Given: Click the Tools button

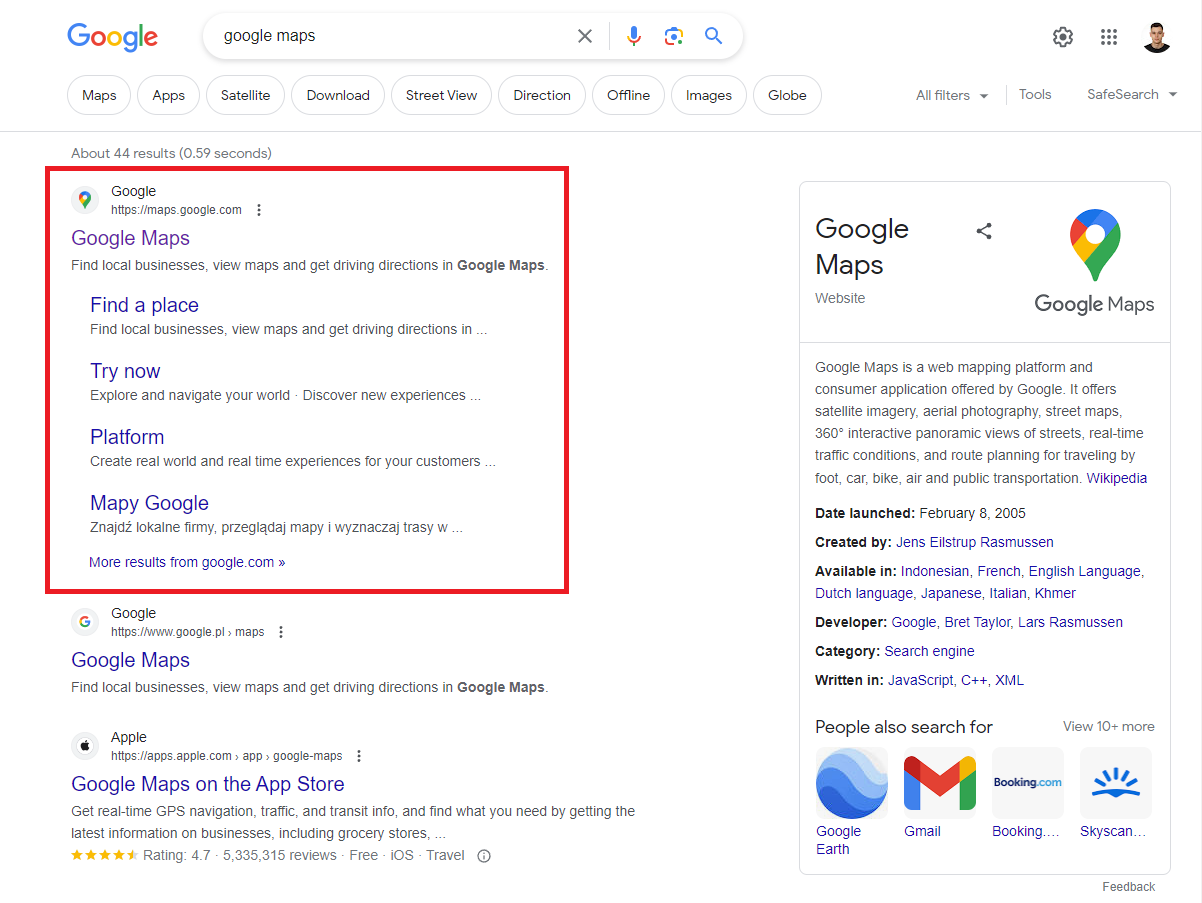Looking at the screenshot, I should (1035, 94).
